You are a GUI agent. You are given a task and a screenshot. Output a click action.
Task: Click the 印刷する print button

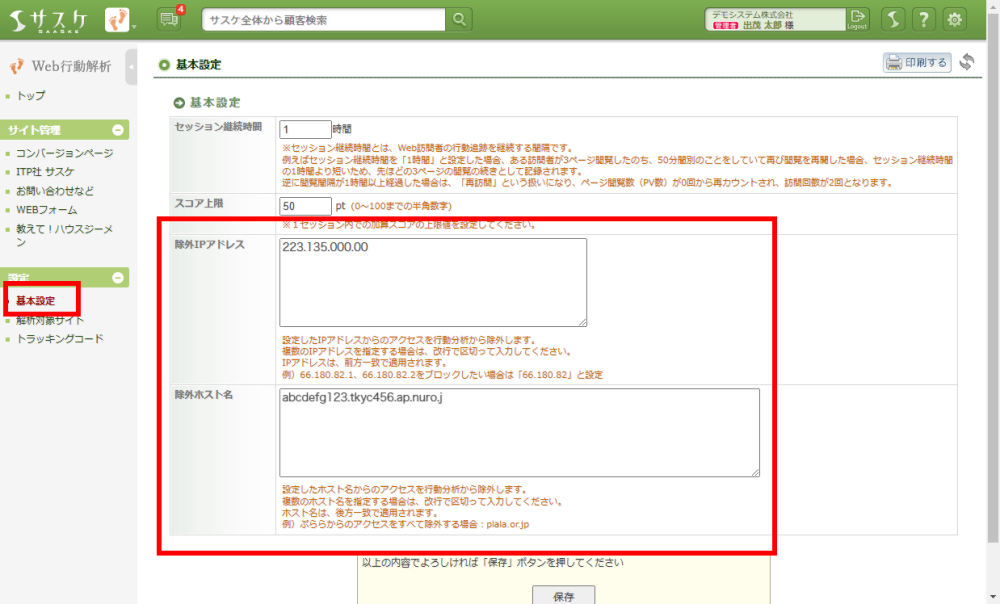(917, 62)
